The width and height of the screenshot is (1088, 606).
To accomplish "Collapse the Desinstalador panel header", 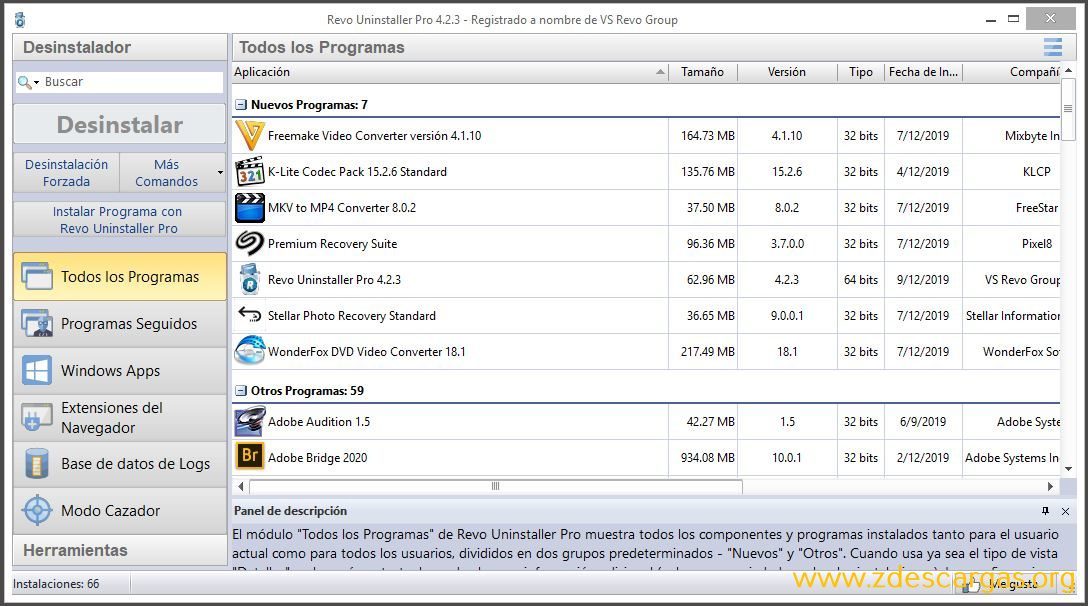I will click(120, 47).
